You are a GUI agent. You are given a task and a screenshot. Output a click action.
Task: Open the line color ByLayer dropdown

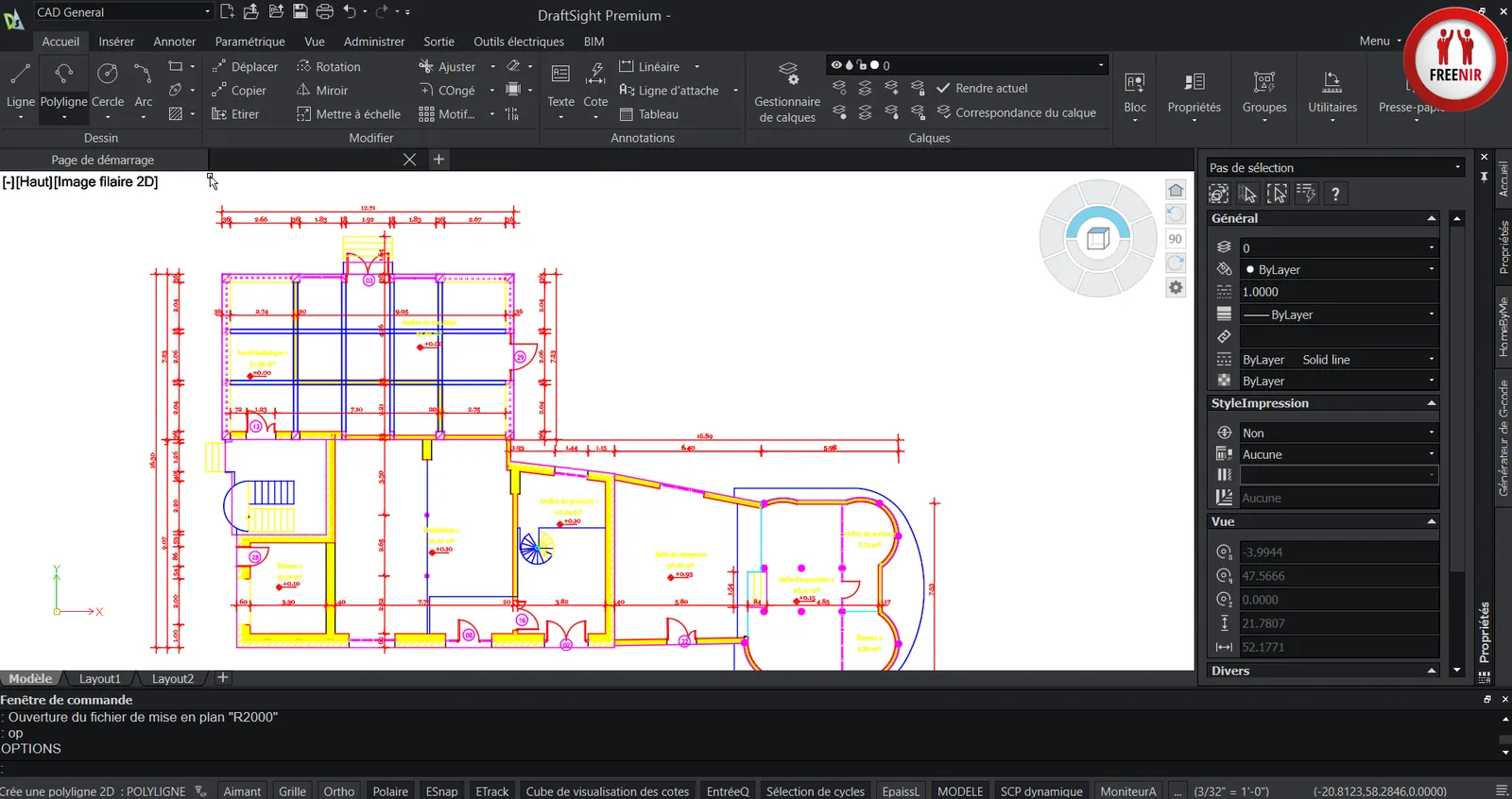coord(1339,269)
